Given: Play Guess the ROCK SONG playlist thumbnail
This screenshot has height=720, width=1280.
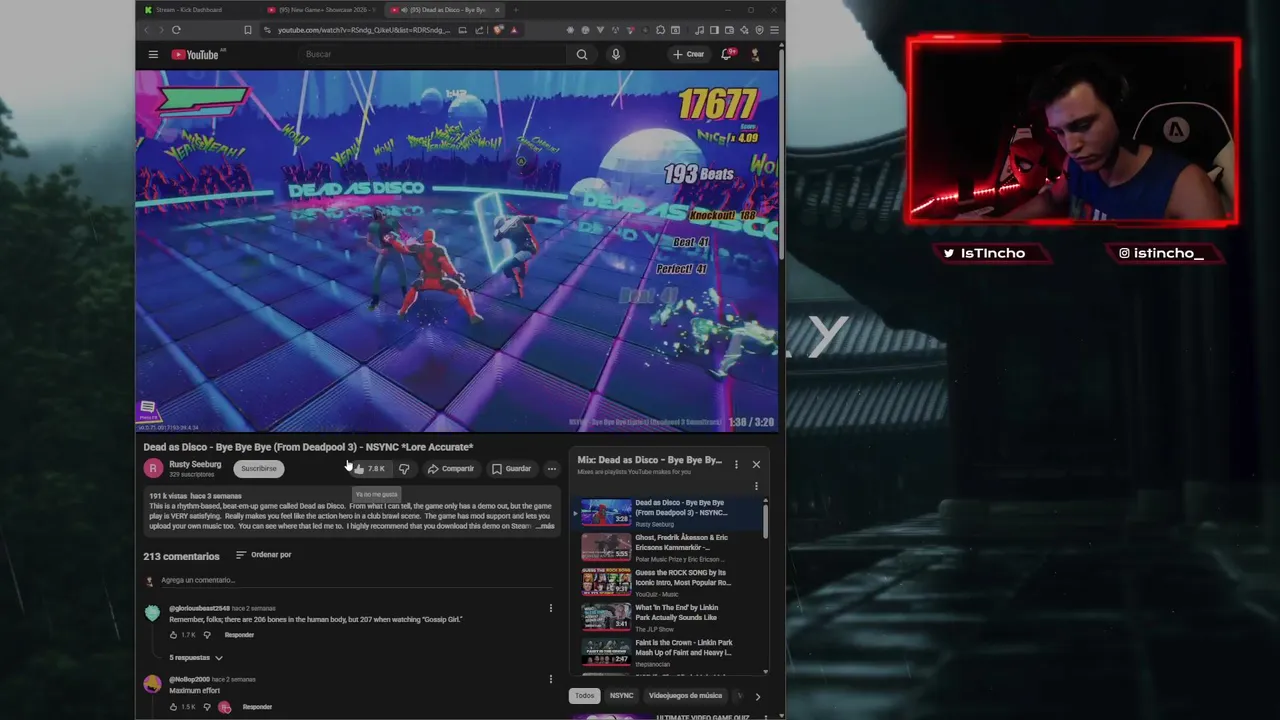Looking at the screenshot, I should point(606,583).
